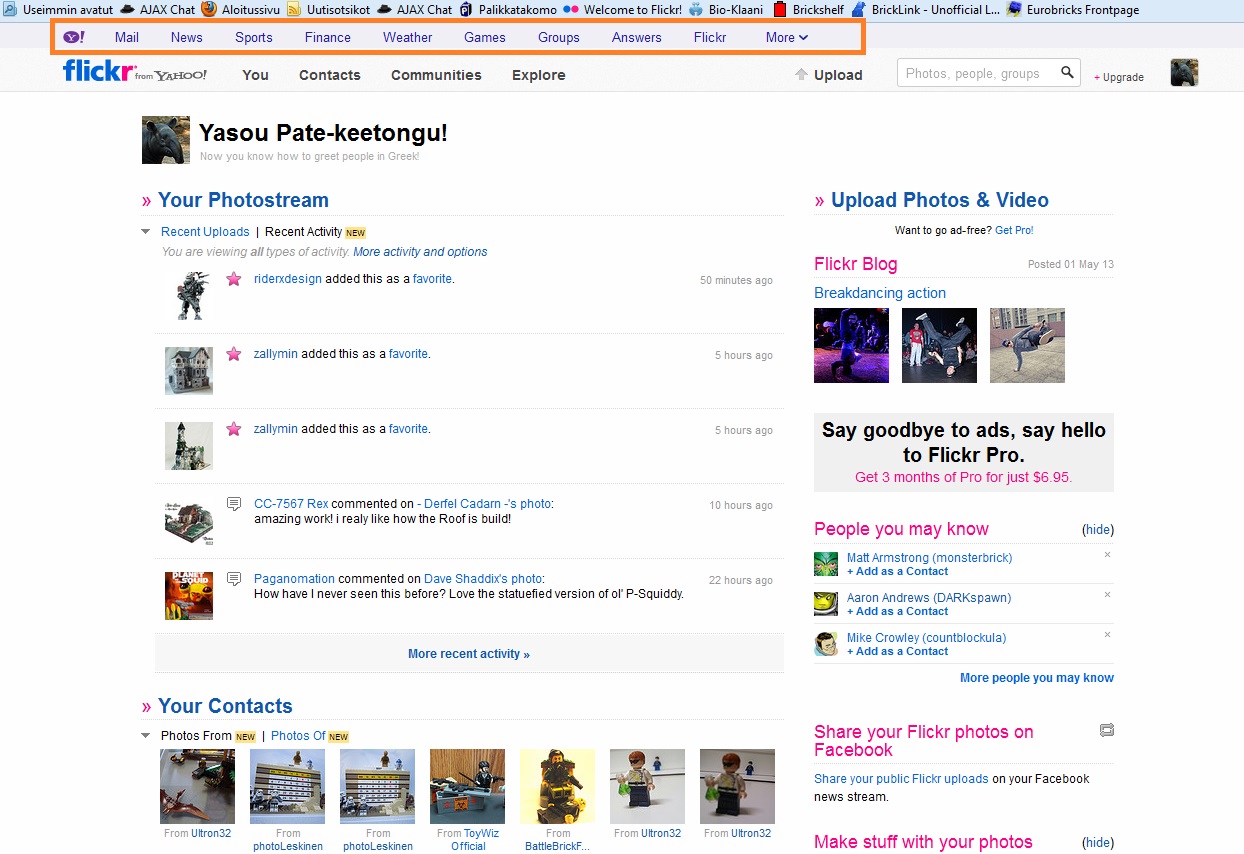Click Share your public Flickr uploads link

901,779
